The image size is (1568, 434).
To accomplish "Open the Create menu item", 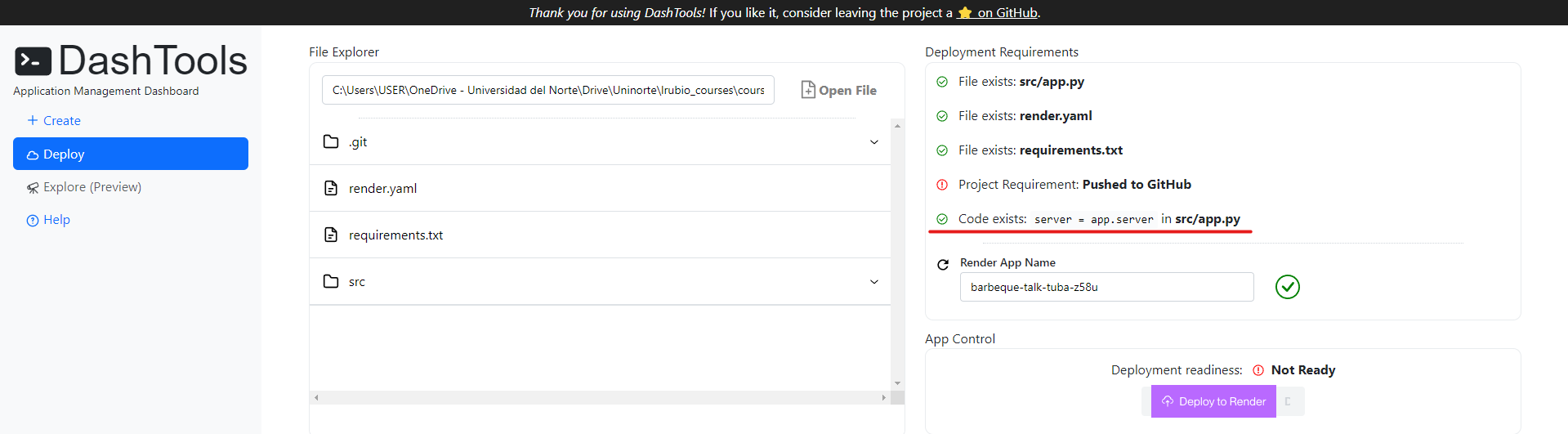I will (54, 121).
